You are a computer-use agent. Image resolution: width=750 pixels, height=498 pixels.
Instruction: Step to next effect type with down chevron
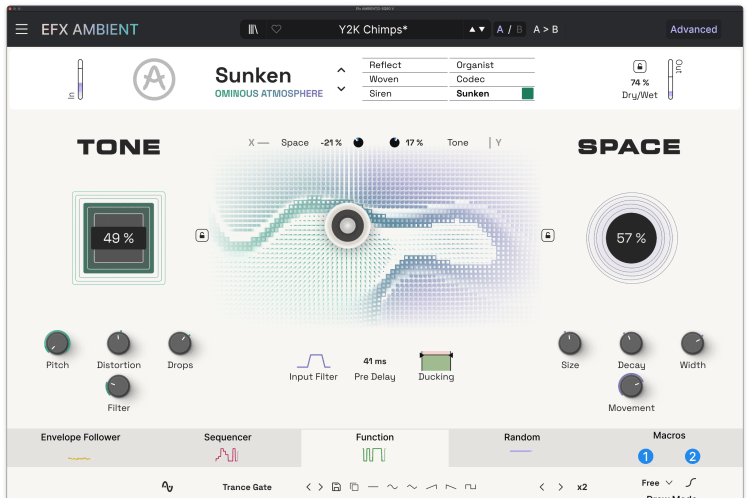(x=341, y=89)
